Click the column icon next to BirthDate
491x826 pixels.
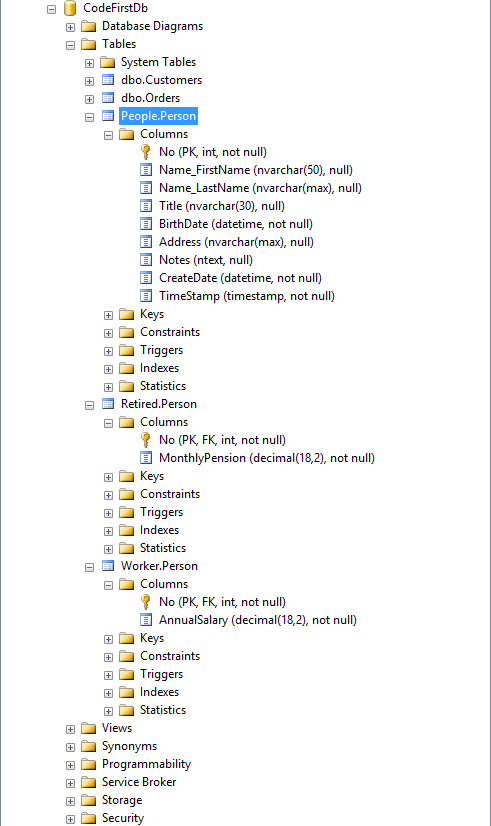click(146, 224)
